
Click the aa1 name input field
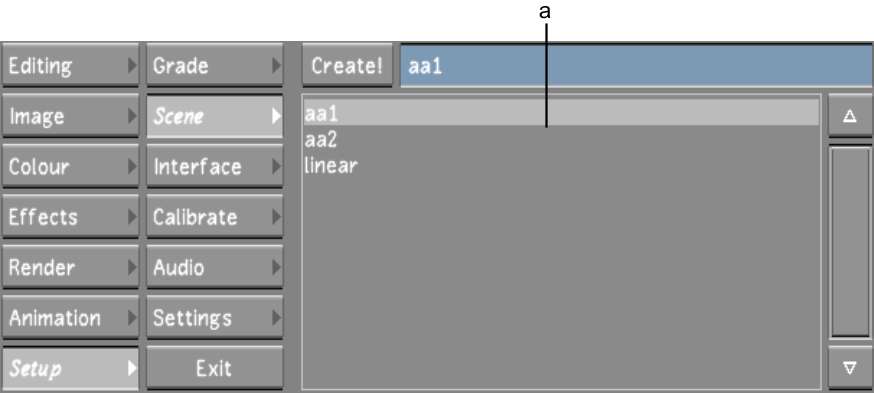pos(637,66)
